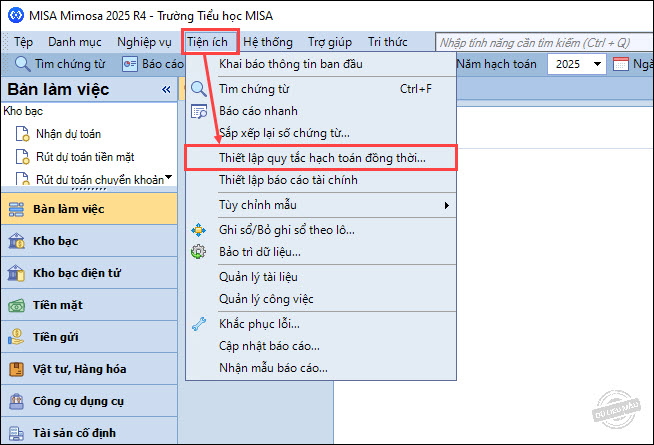Click the Kho bạc group heading
Screen dimensions: 654x445
pyautogui.click(x=23, y=111)
